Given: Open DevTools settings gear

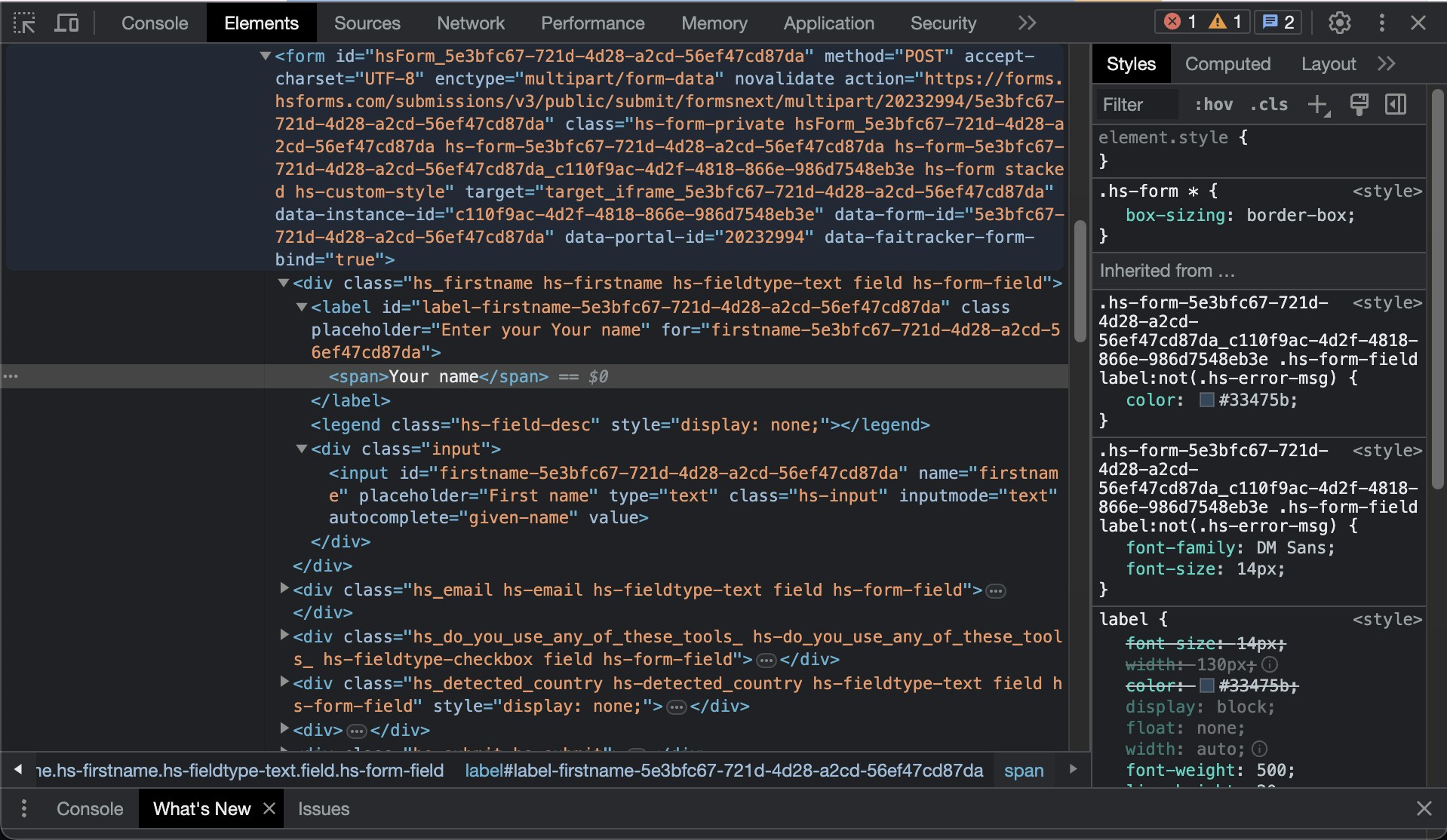Looking at the screenshot, I should click(x=1339, y=23).
